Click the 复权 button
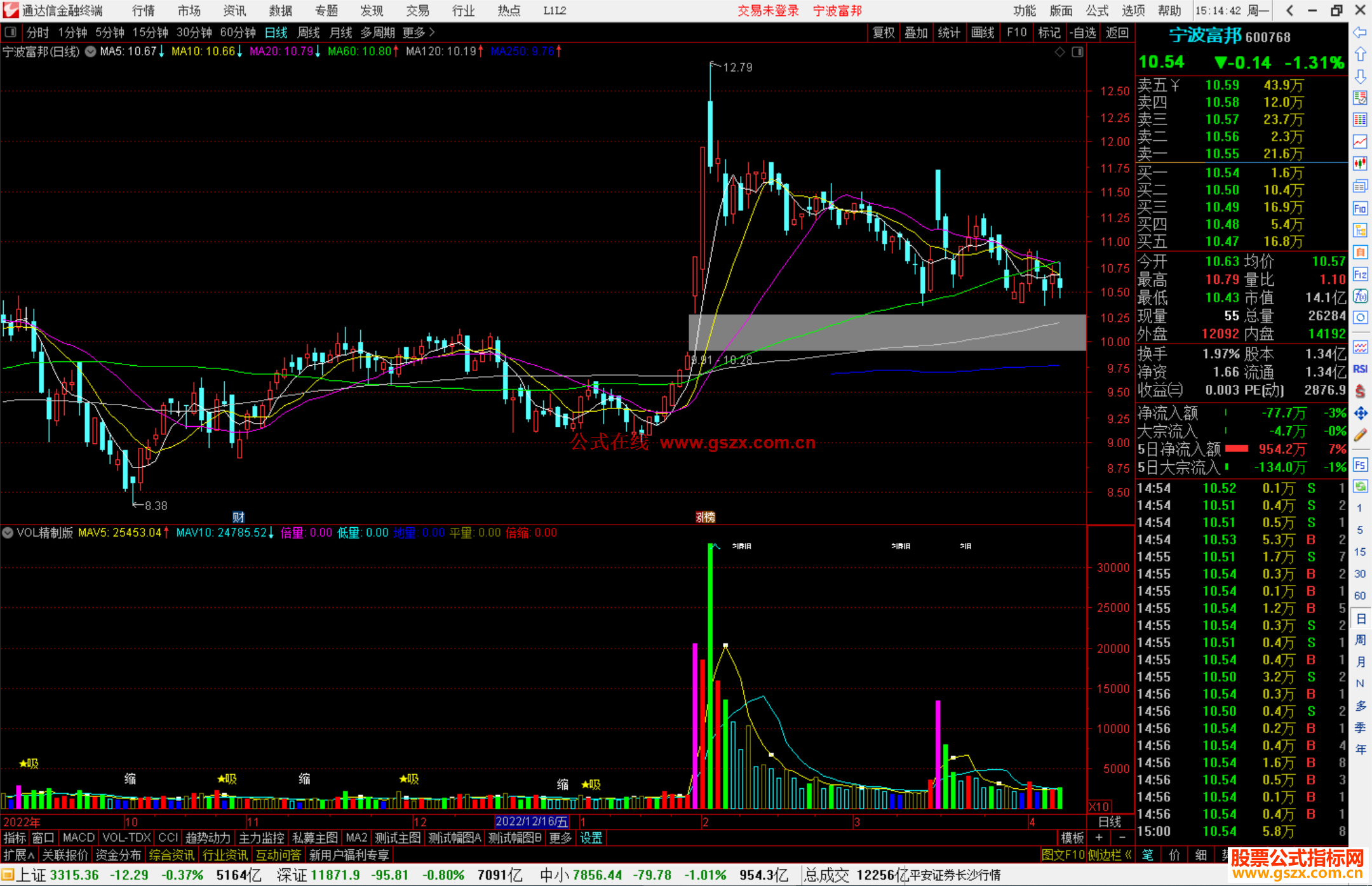Viewport: 1372px width, 886px height. [x=884, y=32]
